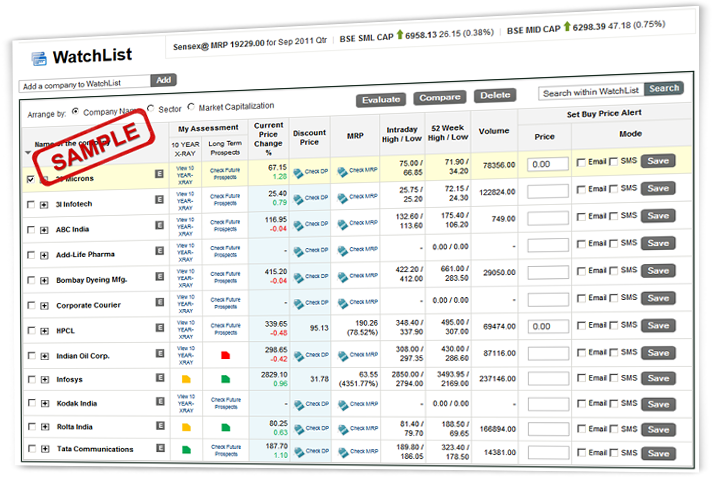Viewport: 712px width, 477px height.
Task: Expand the Corporate Courier row
Action: pyautogui.click(x=44, y=306)
